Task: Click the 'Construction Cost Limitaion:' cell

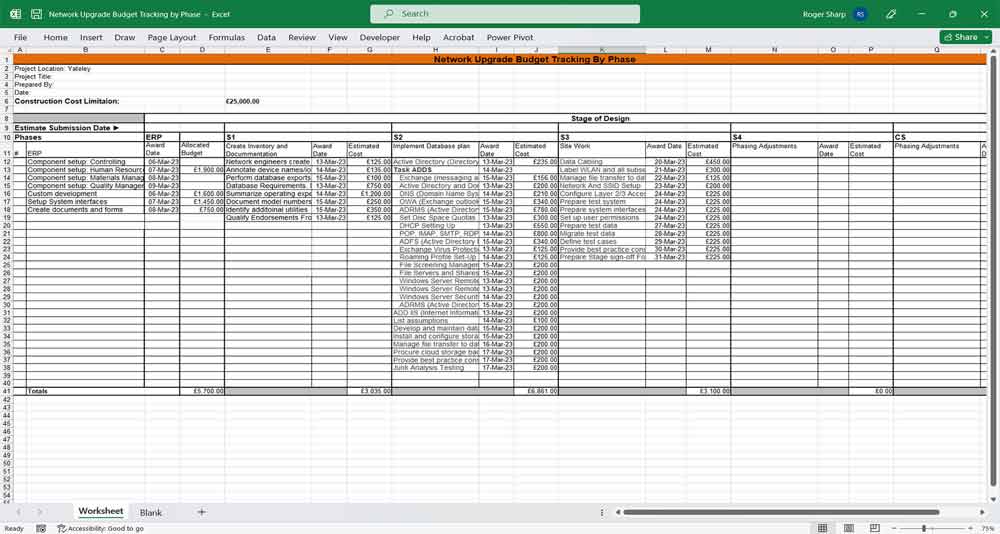Action: [x=67, y=101]
